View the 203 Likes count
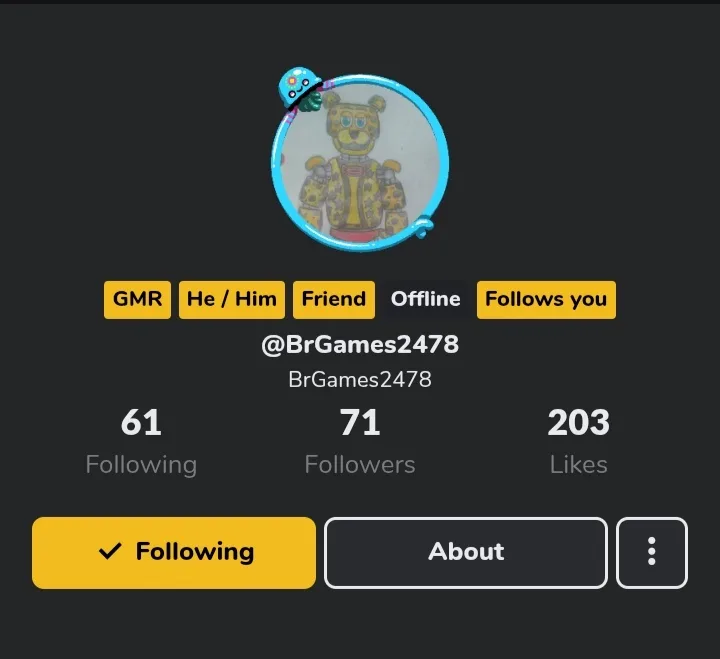 point(579,422)
